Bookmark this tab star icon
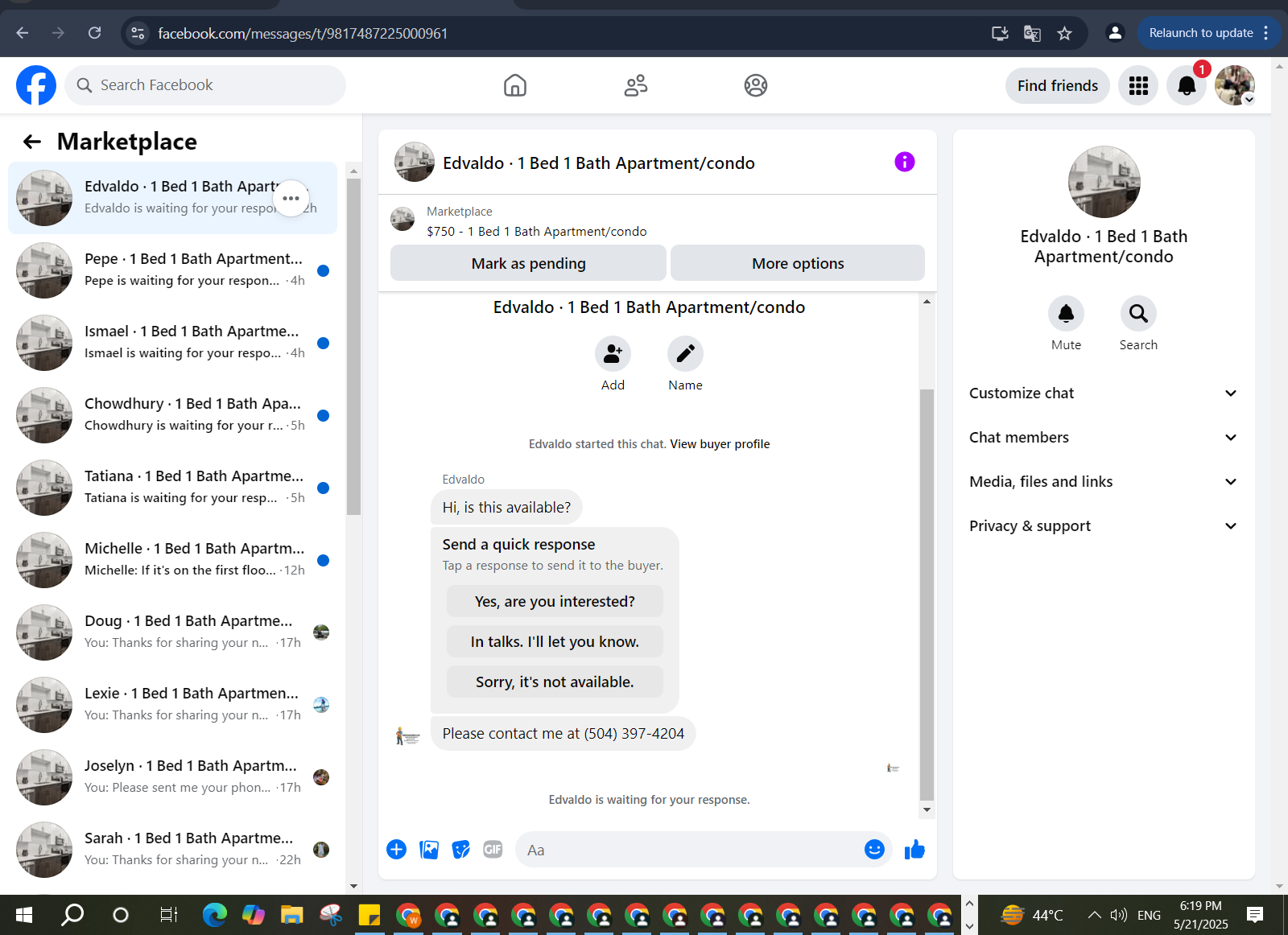Image resolution: width=1288 pixels, height=935 pixels. coord(1064,33)
